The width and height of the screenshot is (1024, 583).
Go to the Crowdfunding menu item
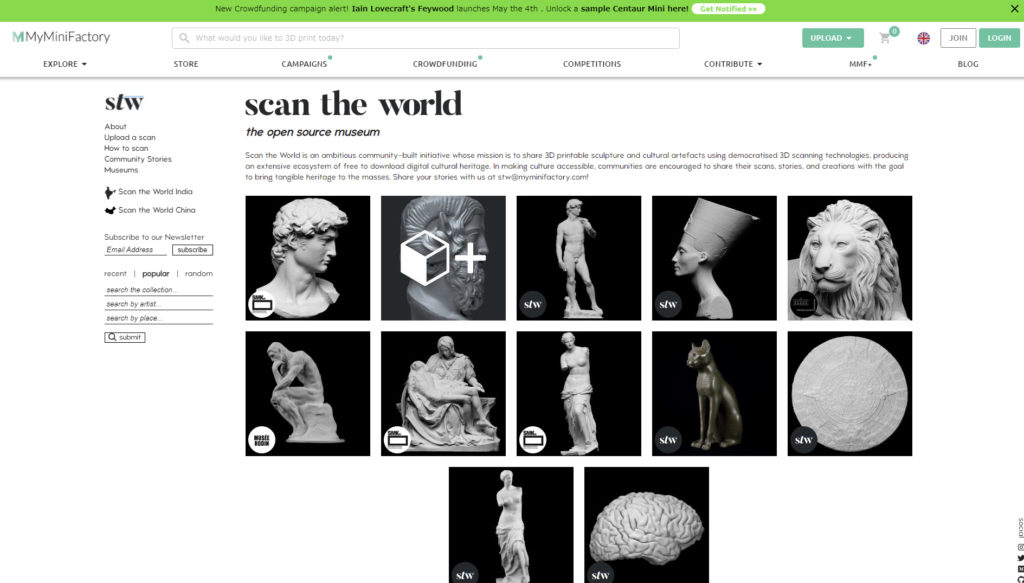(x=444, y=64)
